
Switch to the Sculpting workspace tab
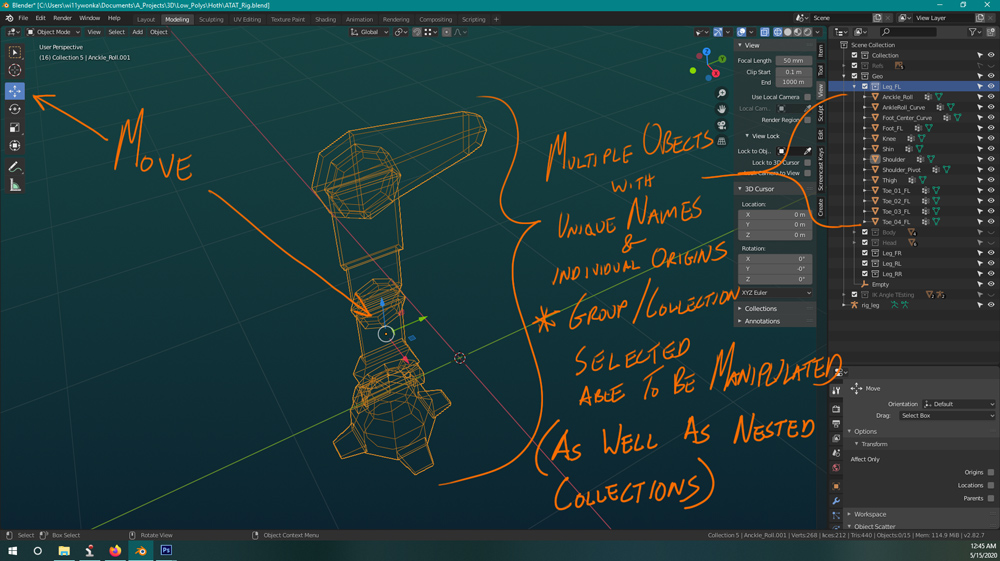pyautogui.click(x=211, y=19)
